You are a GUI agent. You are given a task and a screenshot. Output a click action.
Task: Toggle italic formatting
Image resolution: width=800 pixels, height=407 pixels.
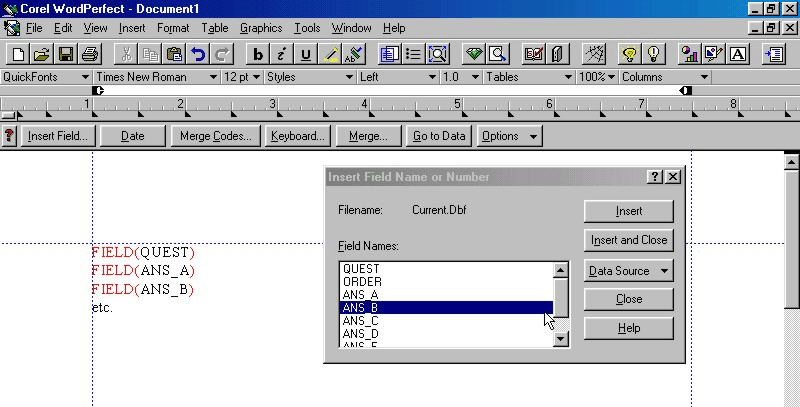coord(282,54)
